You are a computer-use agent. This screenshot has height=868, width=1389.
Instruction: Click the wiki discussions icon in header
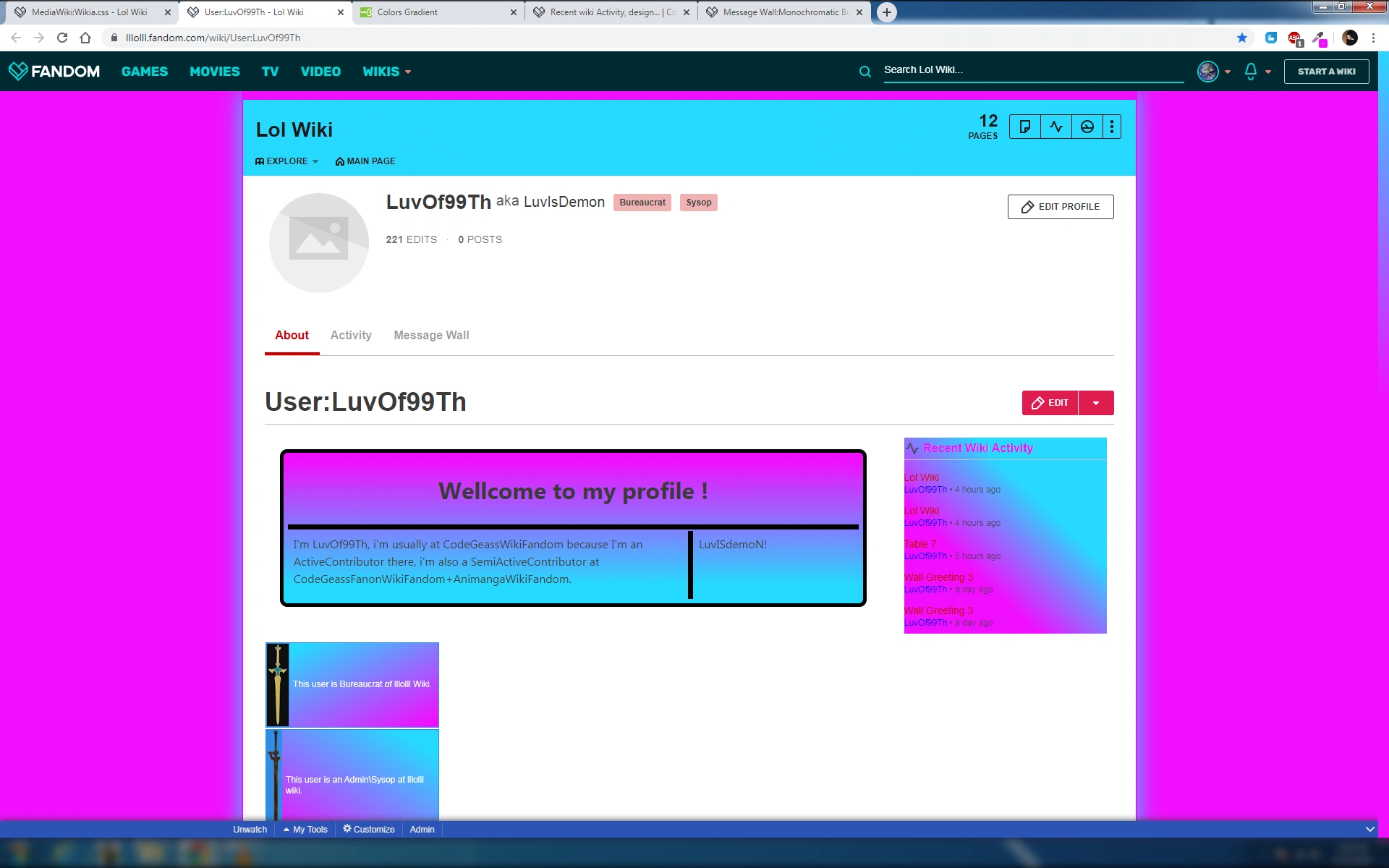[1024, 127]
